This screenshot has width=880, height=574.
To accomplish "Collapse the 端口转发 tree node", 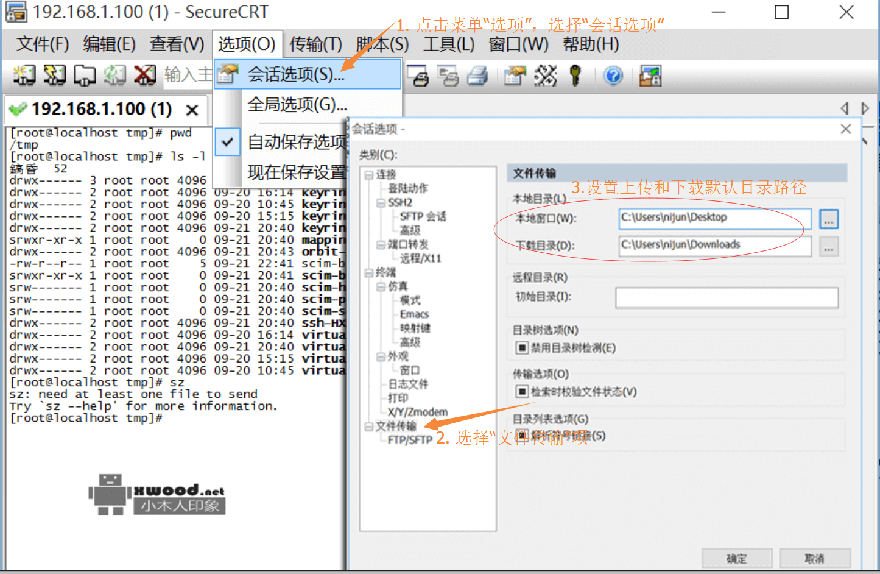I will click(x=381, y=245).
